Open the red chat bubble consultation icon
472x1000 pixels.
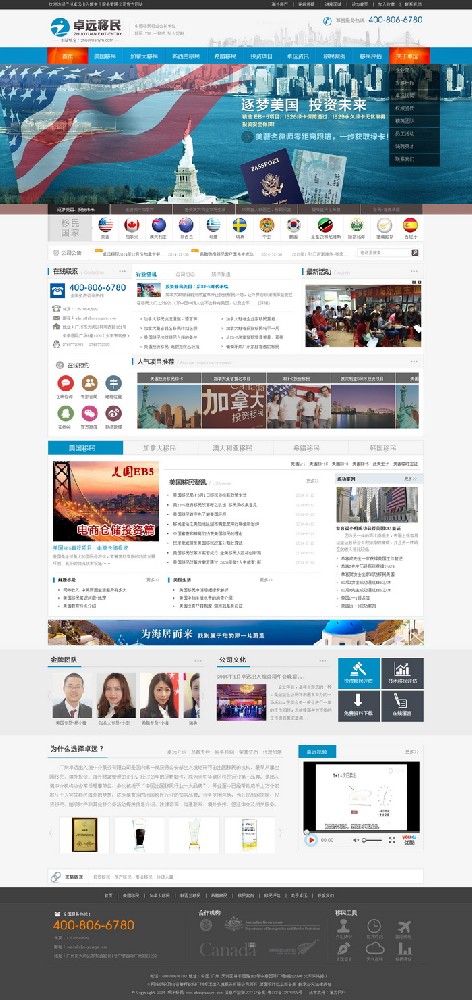click(x=65, y=383)
